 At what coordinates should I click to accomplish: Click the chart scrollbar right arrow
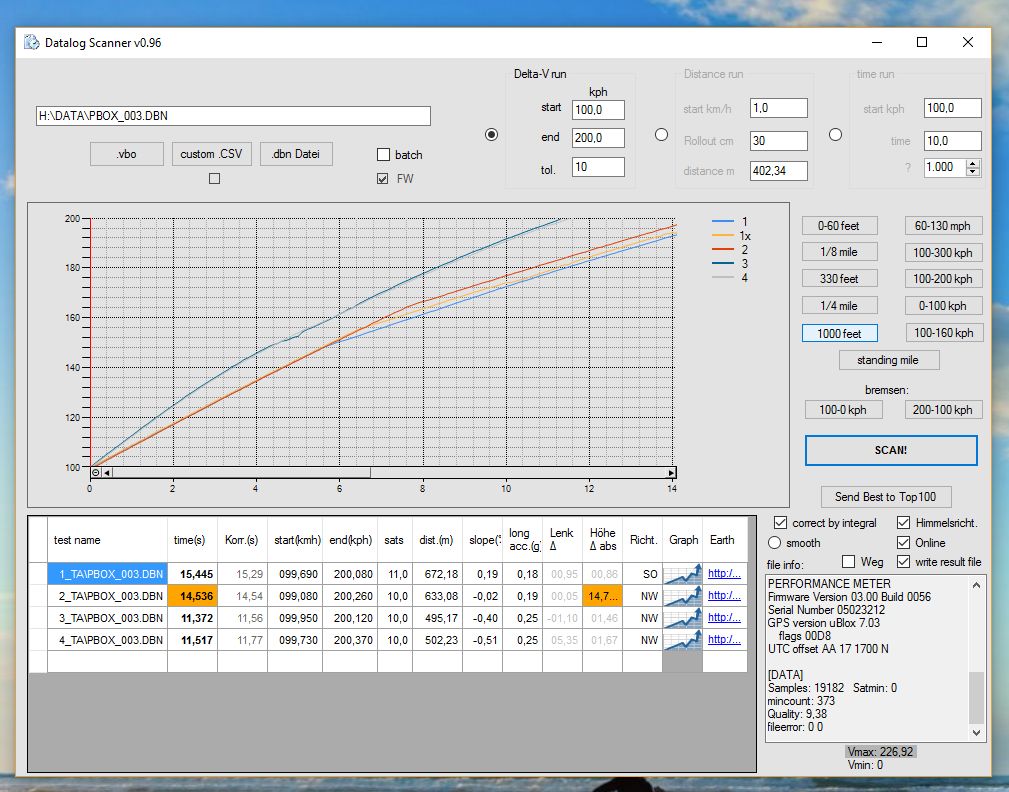point(671,472)
